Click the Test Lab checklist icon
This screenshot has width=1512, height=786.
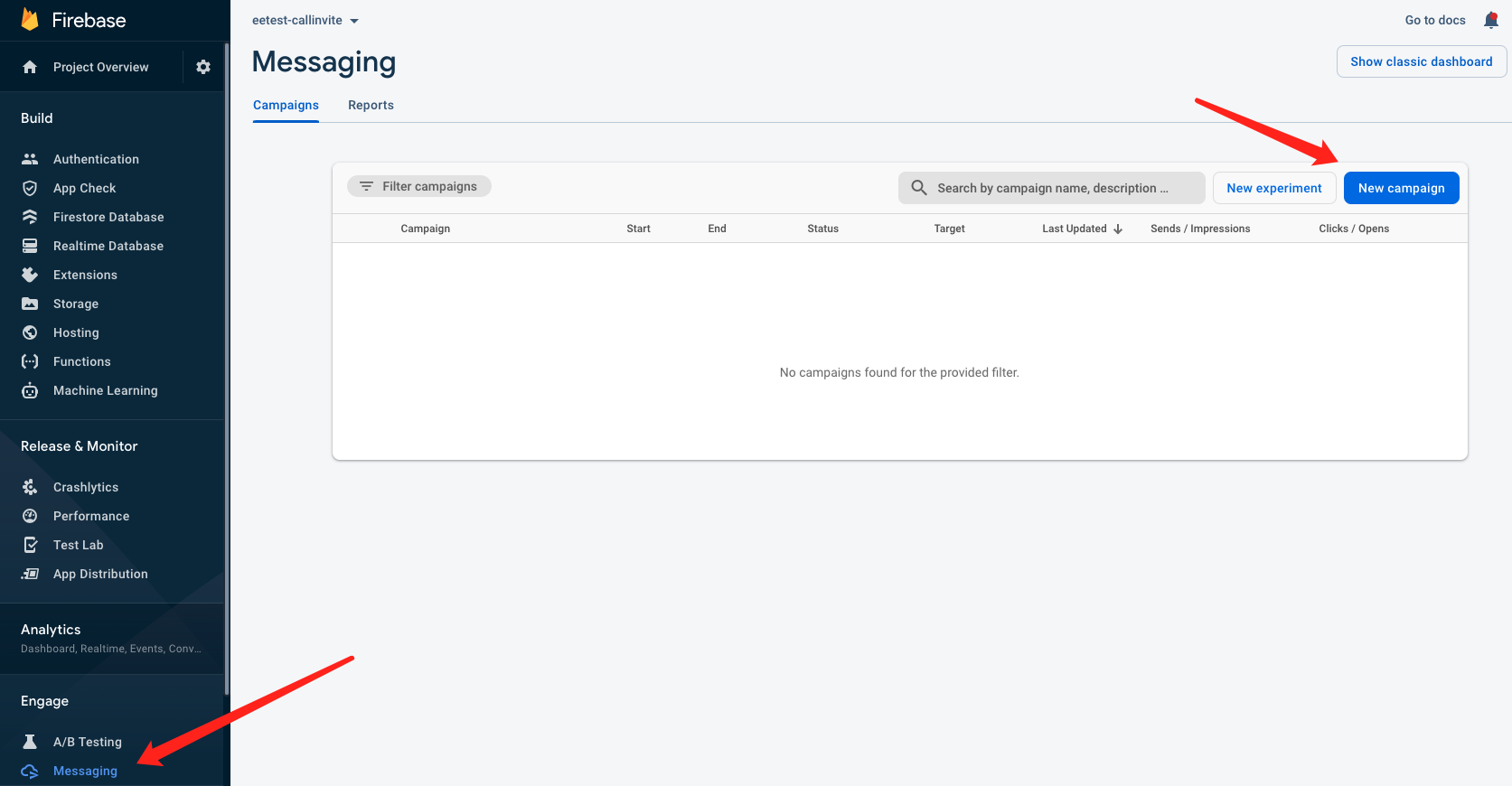(x=30, y=545)
